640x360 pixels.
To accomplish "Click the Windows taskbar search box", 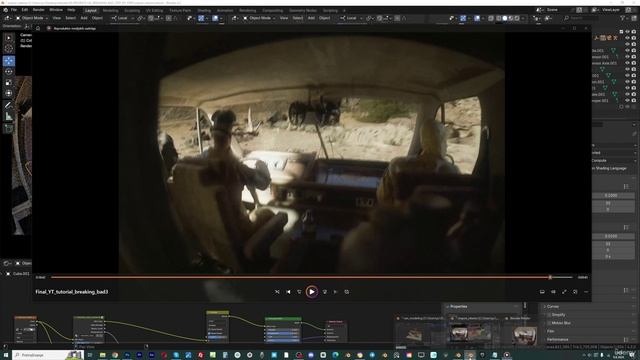I will click(x=48, y=355).
